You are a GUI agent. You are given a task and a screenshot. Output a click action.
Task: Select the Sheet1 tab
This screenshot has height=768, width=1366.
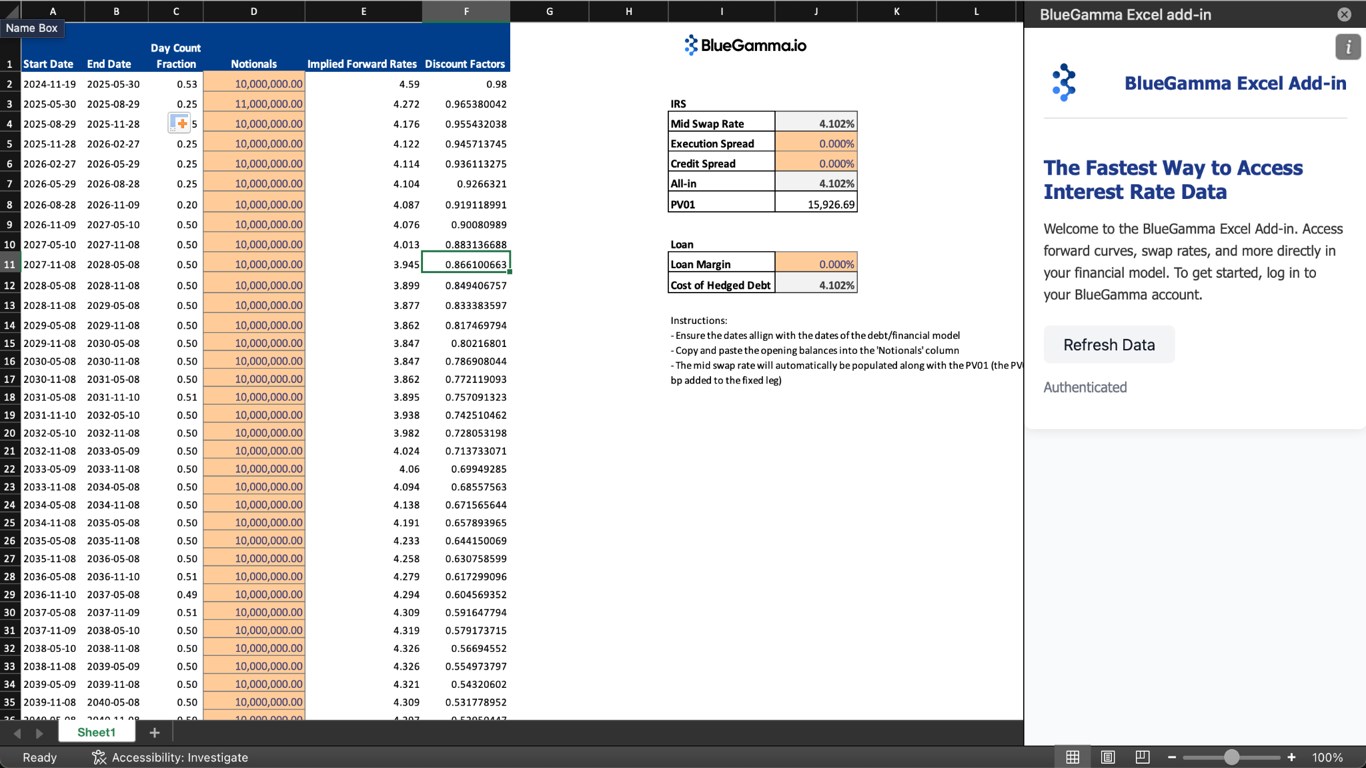[96, 732]
